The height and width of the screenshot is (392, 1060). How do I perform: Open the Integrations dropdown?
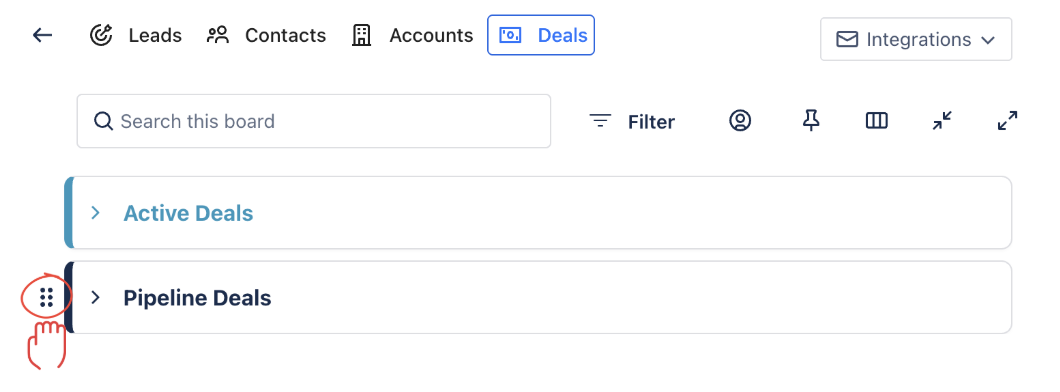pos(916,39)
